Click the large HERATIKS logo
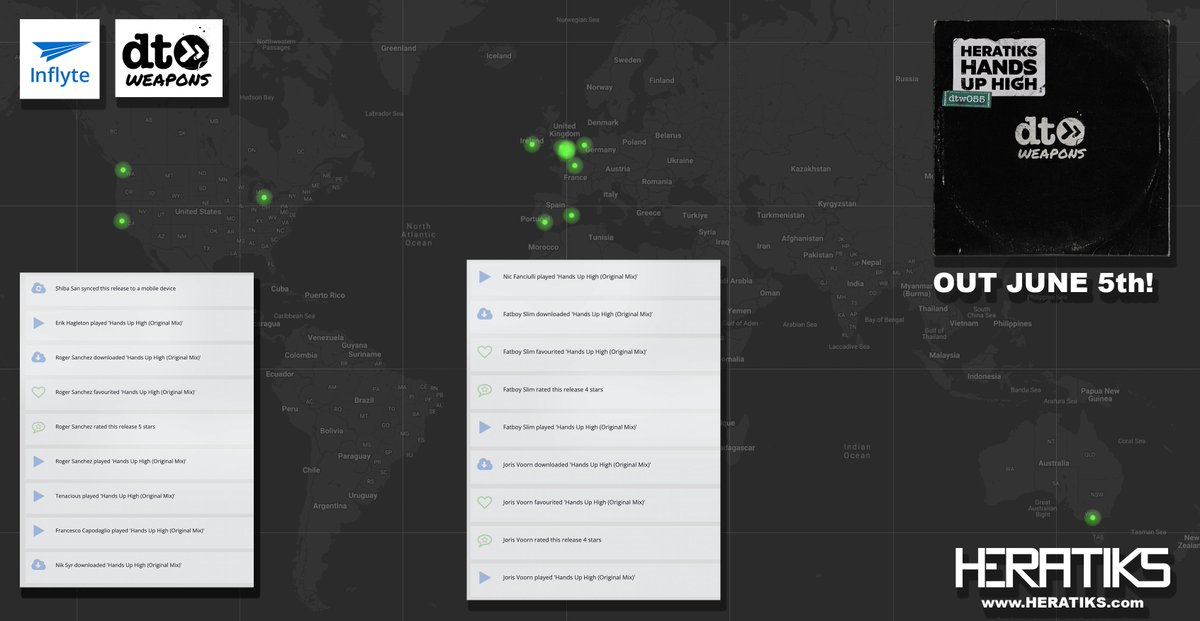 point(1062,568)
